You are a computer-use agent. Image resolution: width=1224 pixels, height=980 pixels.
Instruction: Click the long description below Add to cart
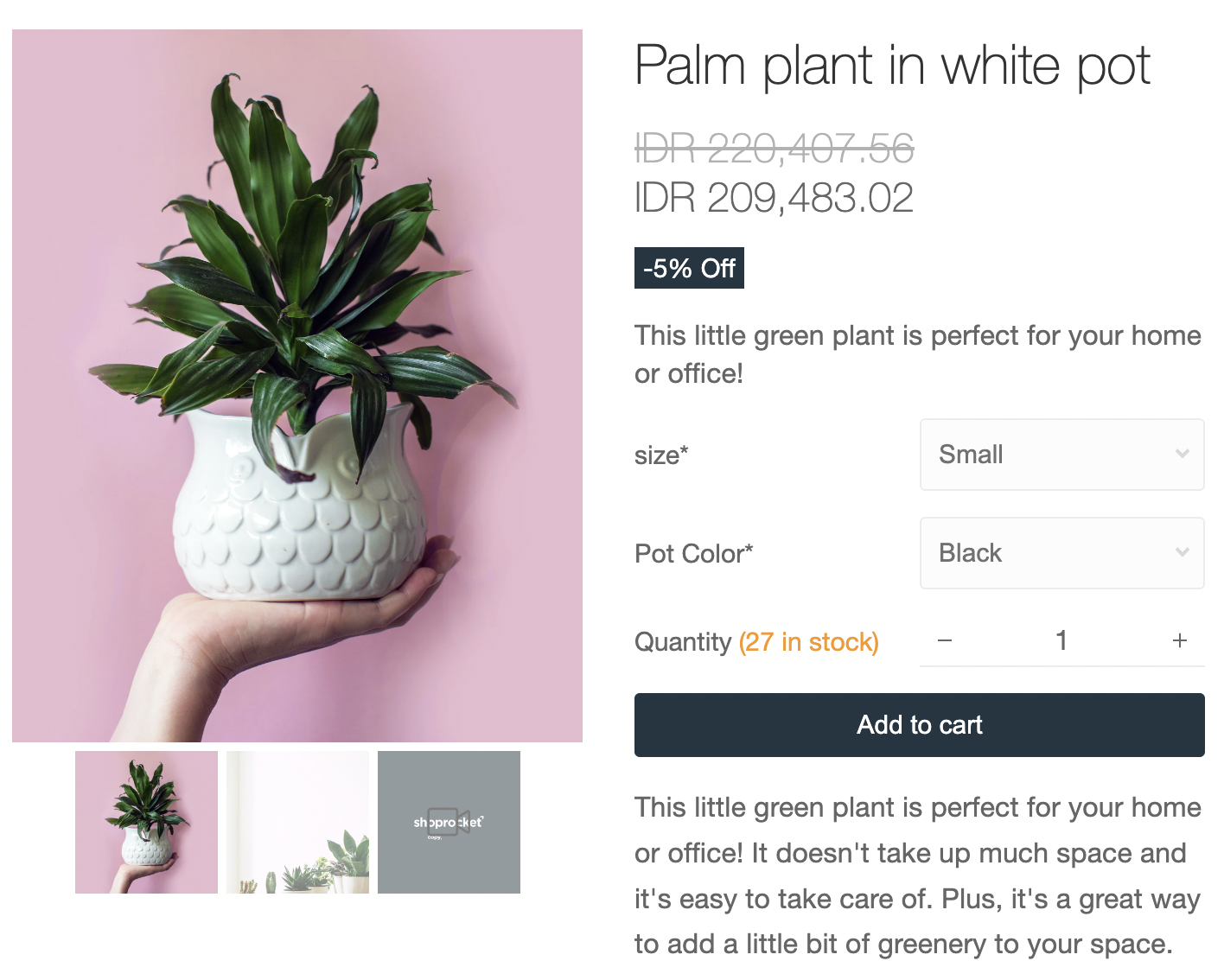coord(917,875)
